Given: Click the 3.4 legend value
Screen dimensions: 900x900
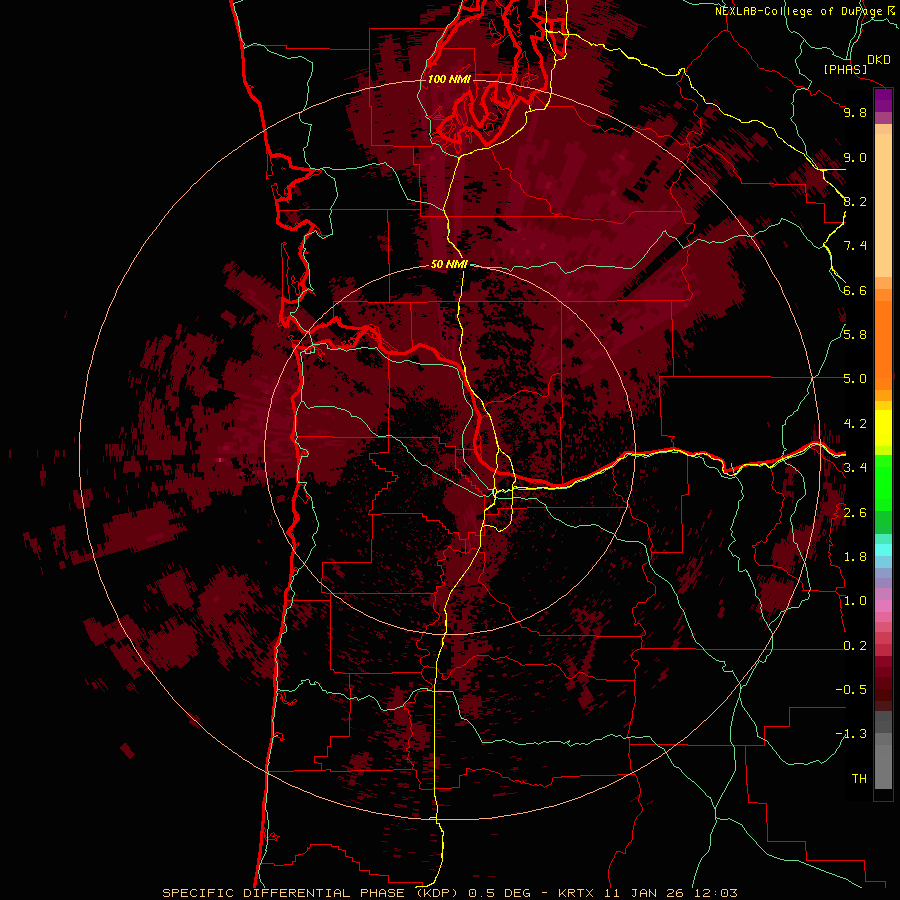Looking at the screenshot, I should [x=855, y=468].
